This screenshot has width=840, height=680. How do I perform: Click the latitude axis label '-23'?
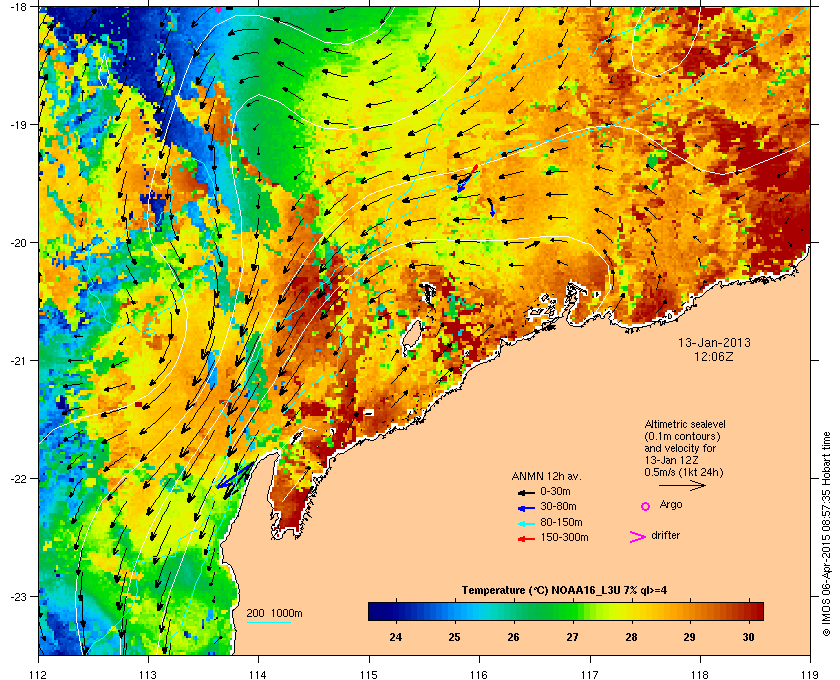[18, 596]
